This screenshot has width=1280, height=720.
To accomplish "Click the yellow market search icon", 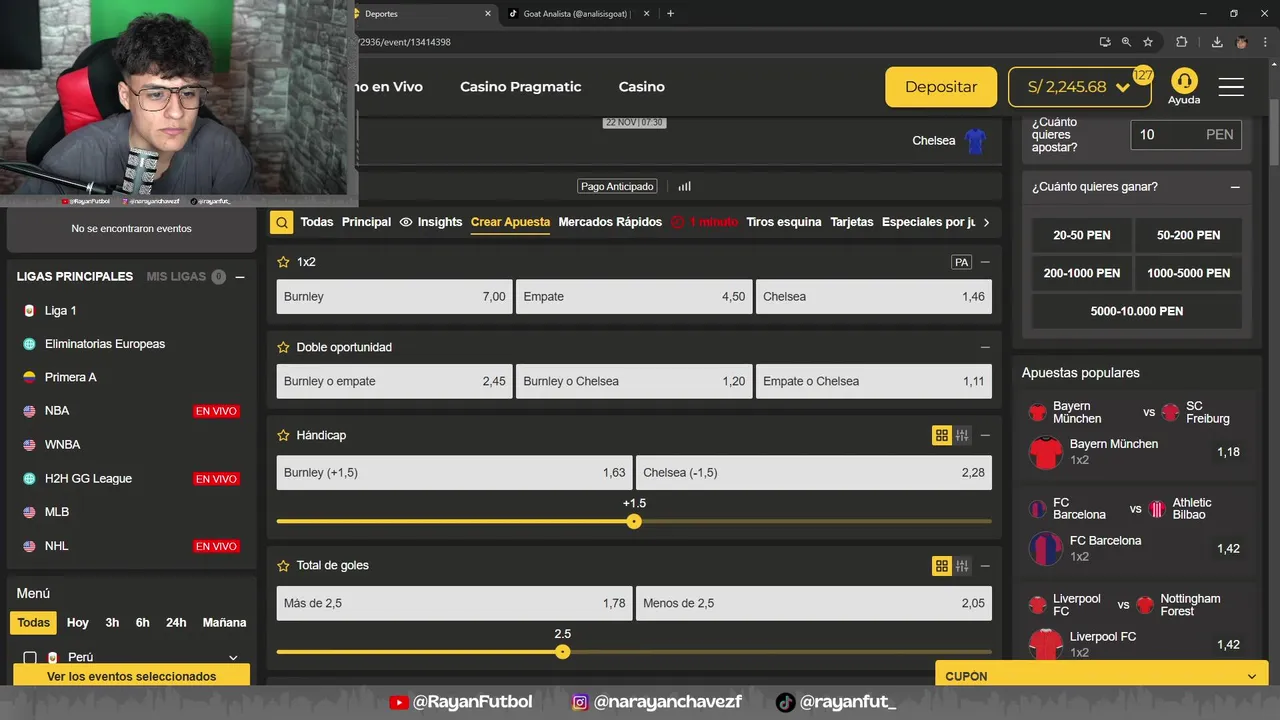I will coord(282,222).
